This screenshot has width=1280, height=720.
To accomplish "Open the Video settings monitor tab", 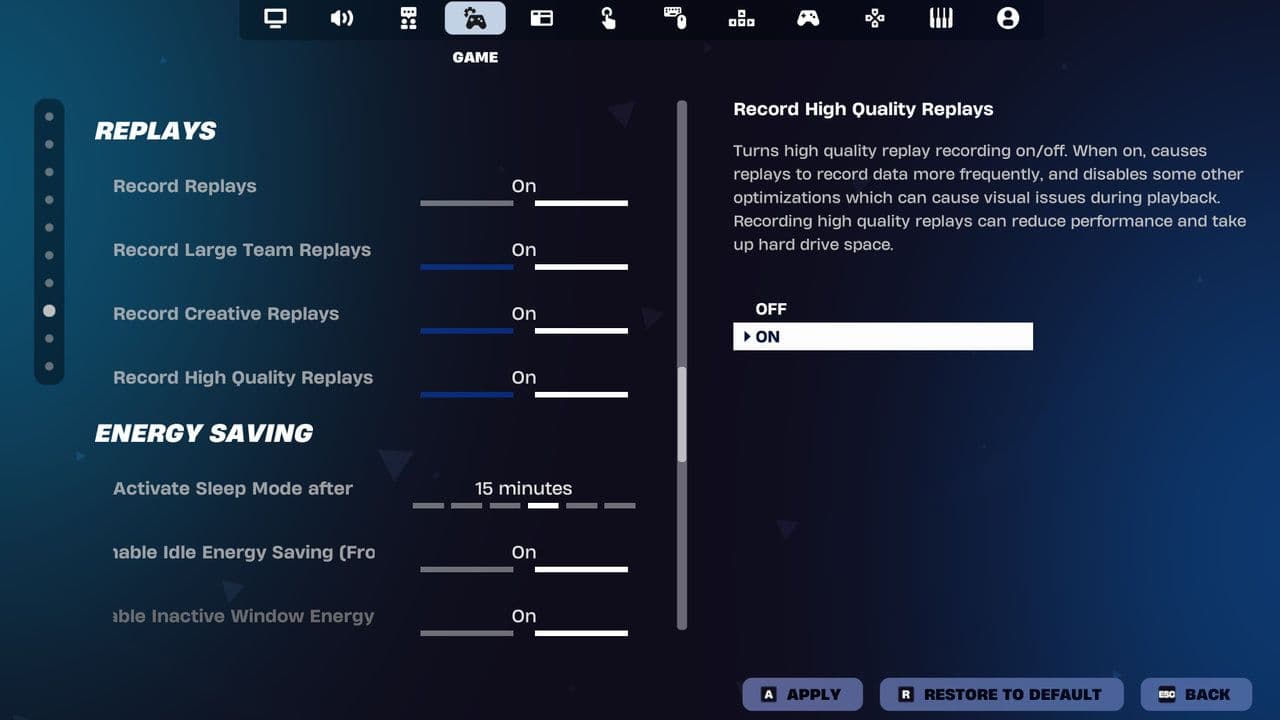I will click(x=275, y=18).
